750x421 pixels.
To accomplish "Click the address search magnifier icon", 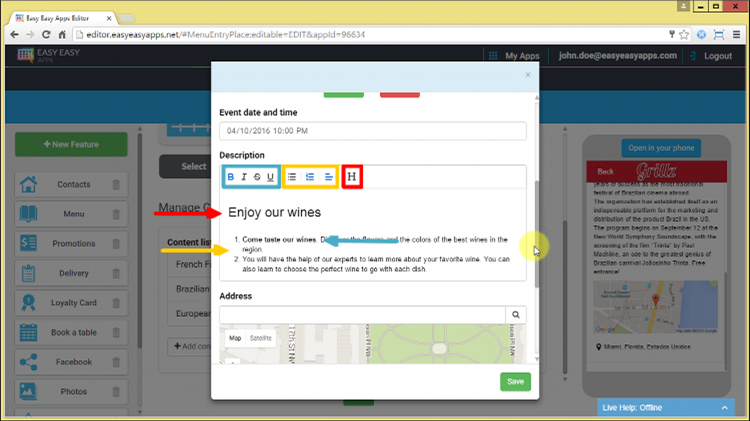I will click(516, 314).
